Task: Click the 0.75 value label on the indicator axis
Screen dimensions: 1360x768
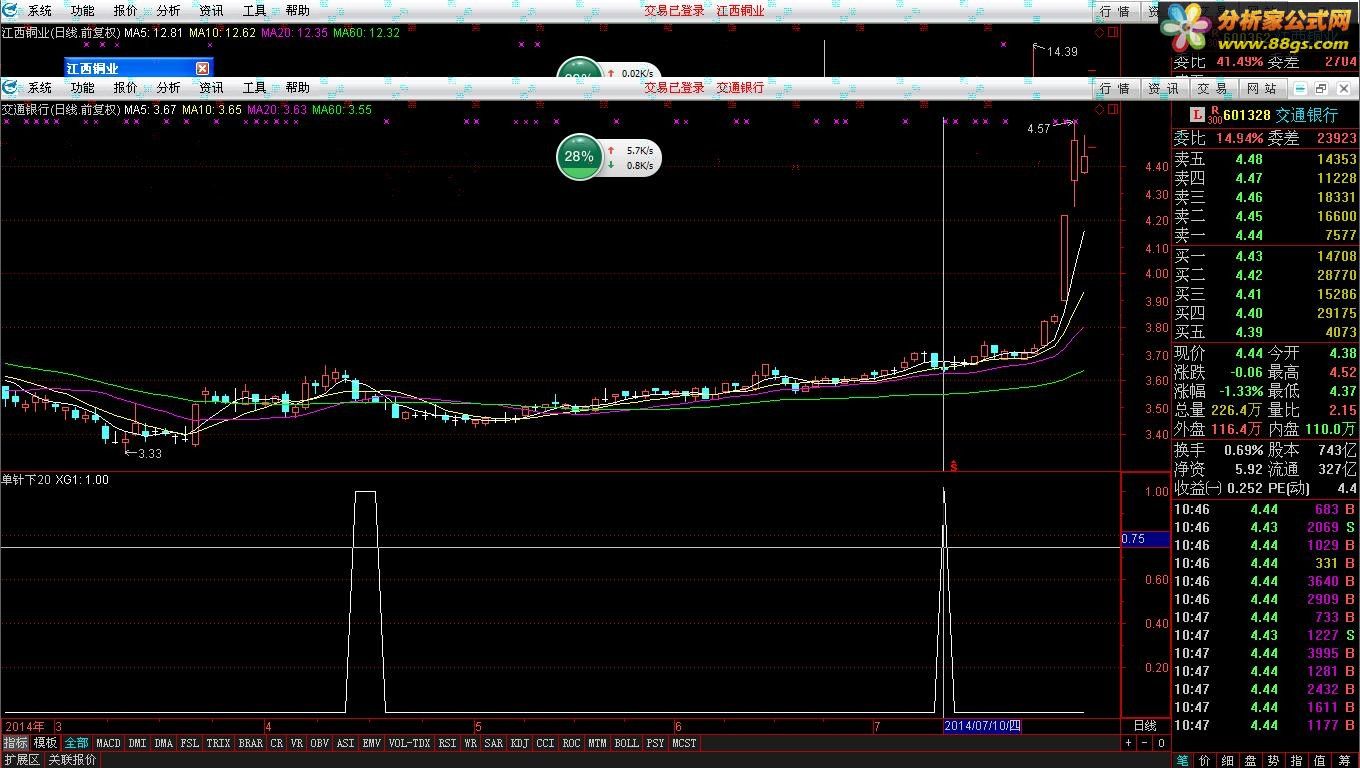Action: (1145, 539)
